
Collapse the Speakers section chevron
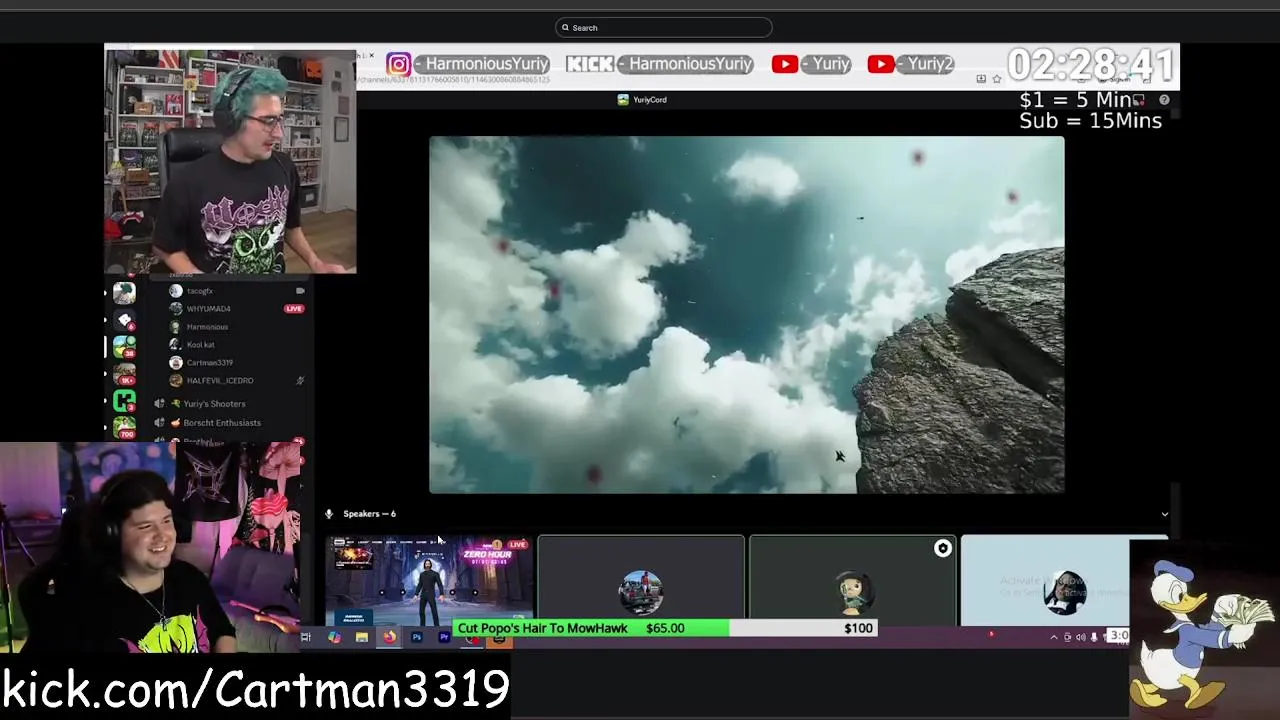(x=1164, y=514)
